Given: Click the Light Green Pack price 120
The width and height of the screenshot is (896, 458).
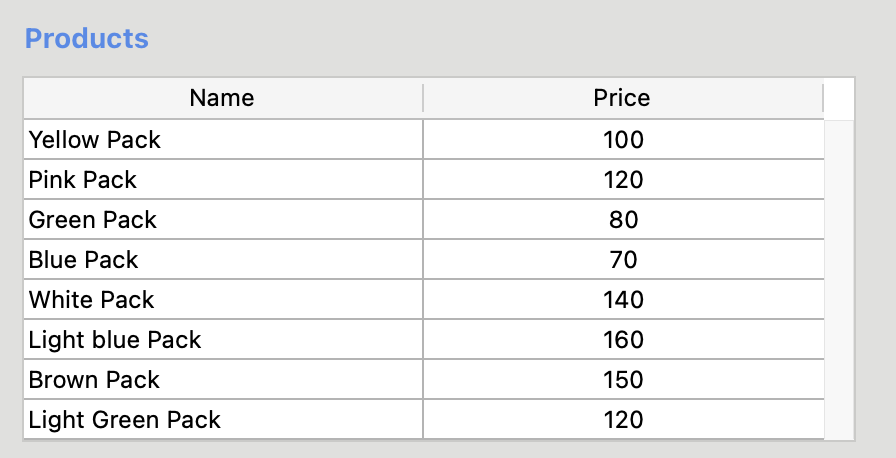Looking at the screenshot, I should tap(623, 420).
